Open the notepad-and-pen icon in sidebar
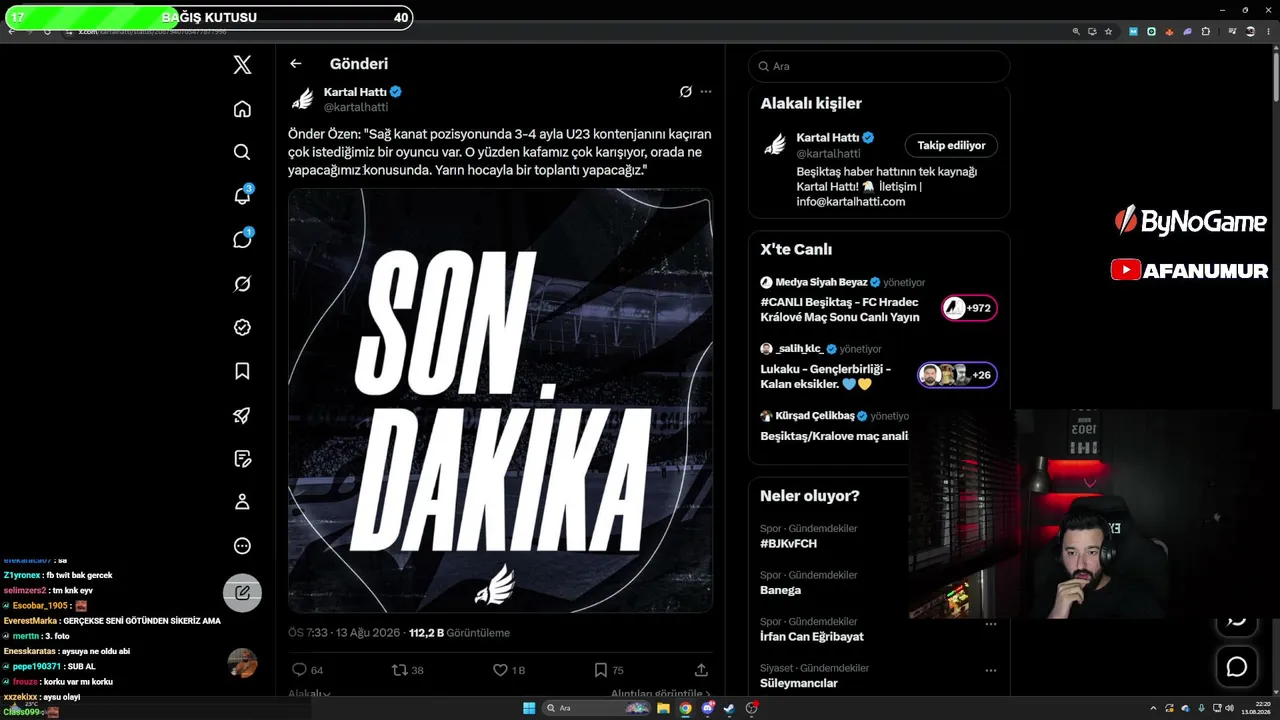 [x=242, y=459]
